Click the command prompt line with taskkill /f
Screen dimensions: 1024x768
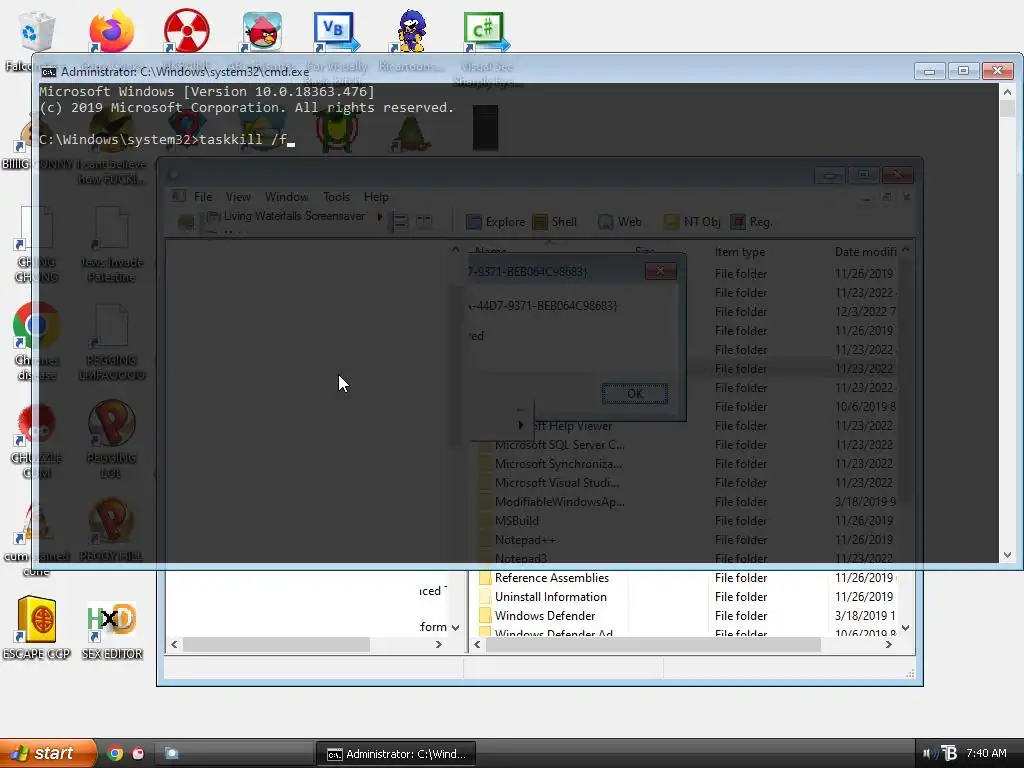(167, 139)
